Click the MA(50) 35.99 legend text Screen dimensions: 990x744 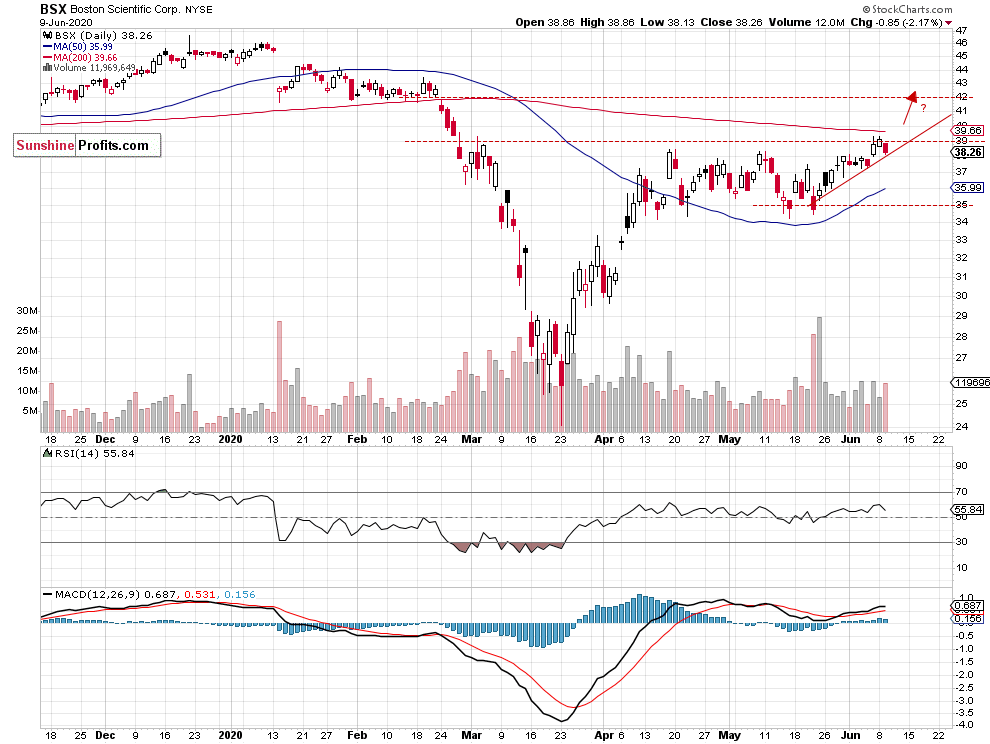pos(83,47)
